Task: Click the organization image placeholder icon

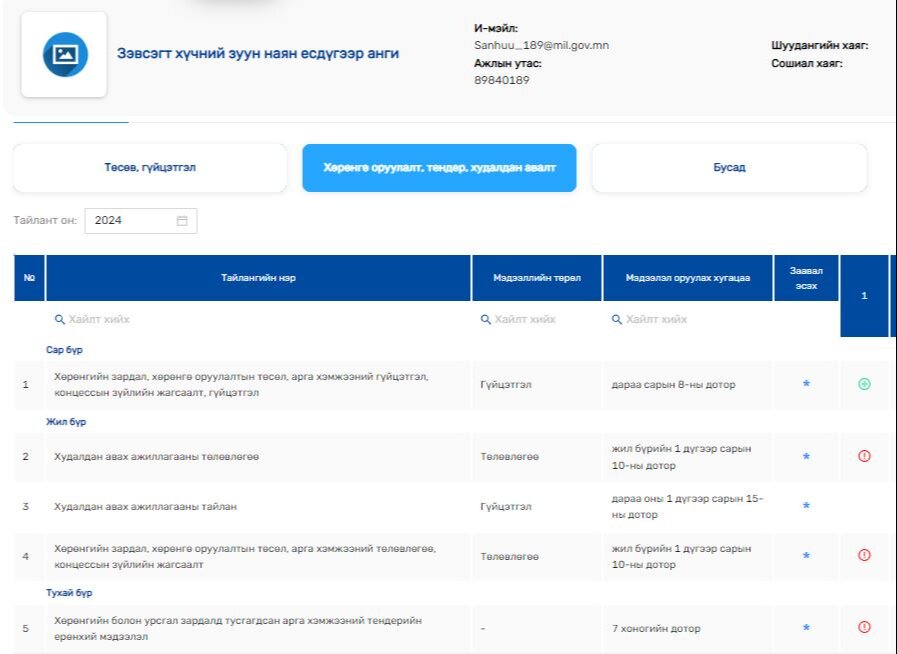Action: (65, 54)
